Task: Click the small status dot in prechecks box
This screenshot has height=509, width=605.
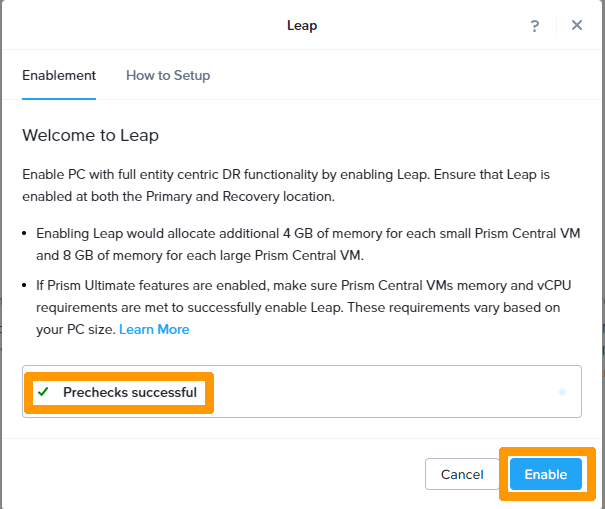Action: (562, 392)
